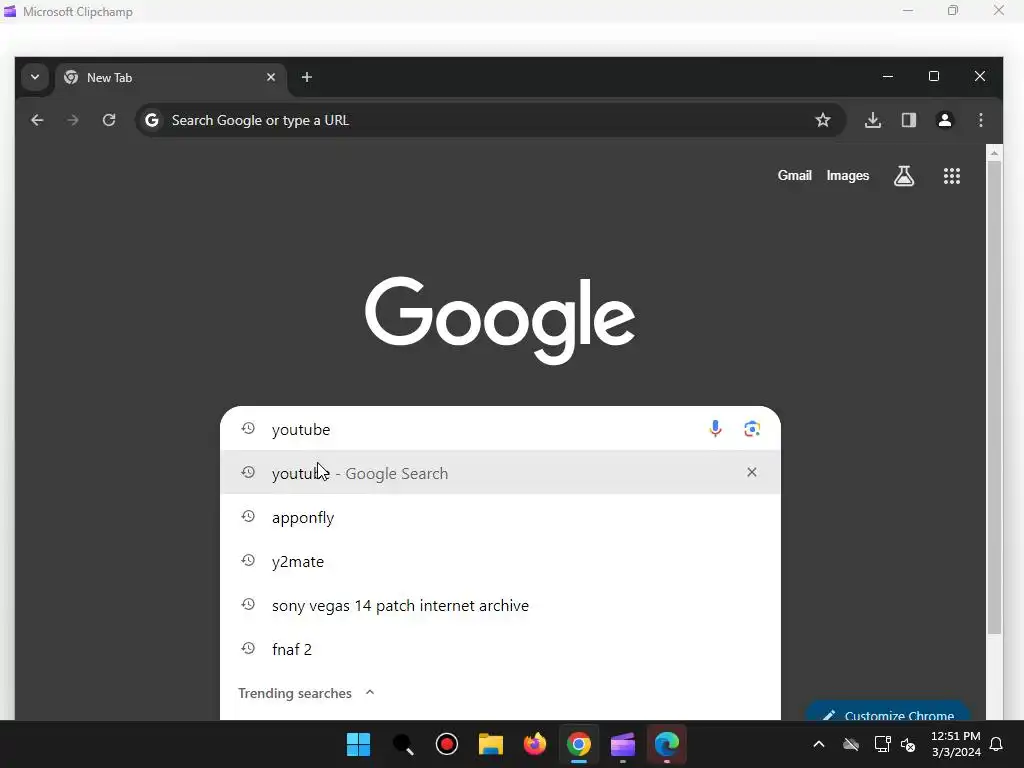The height and width of the screenshot is (768, 1024).
Task: Open a new tab with plus button
Action: pyautogui.click(x=306, y=77)
